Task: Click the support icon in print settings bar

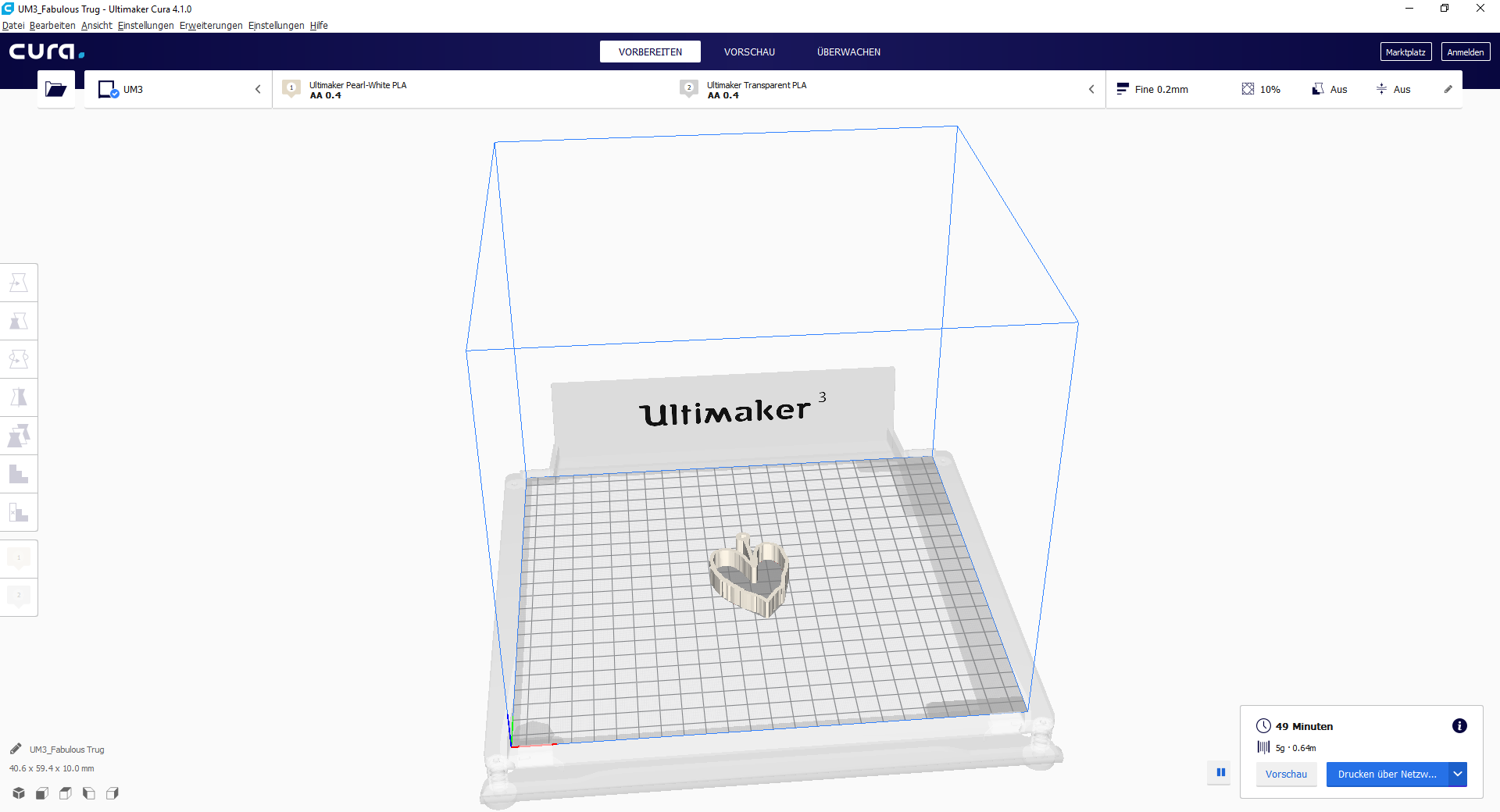Action: [1318, 89]
